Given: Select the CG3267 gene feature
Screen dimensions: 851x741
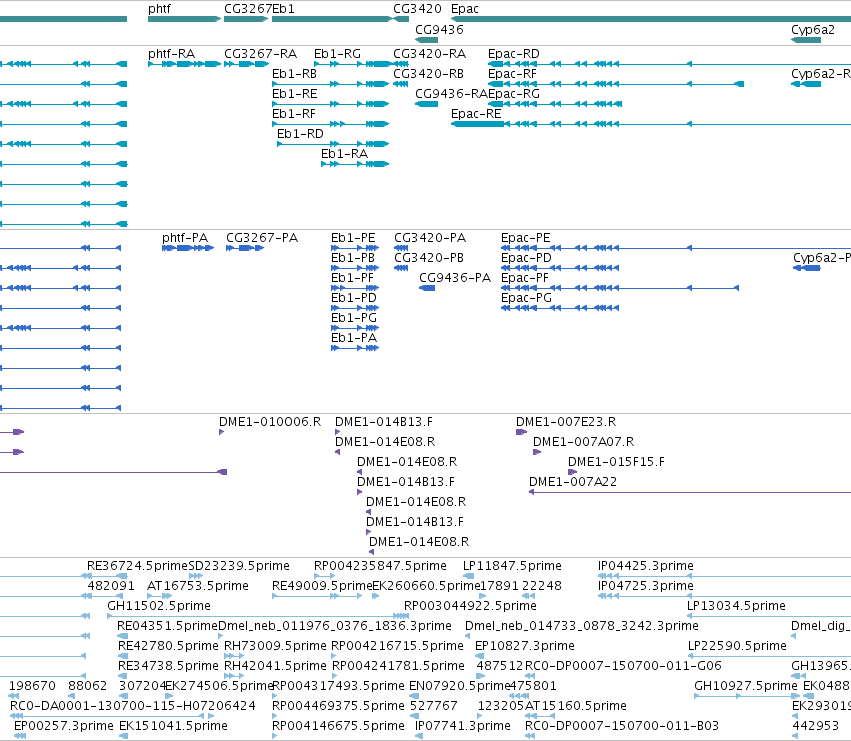Looking at the screenshot, I should pyautogui.click(x=246, y=19).
